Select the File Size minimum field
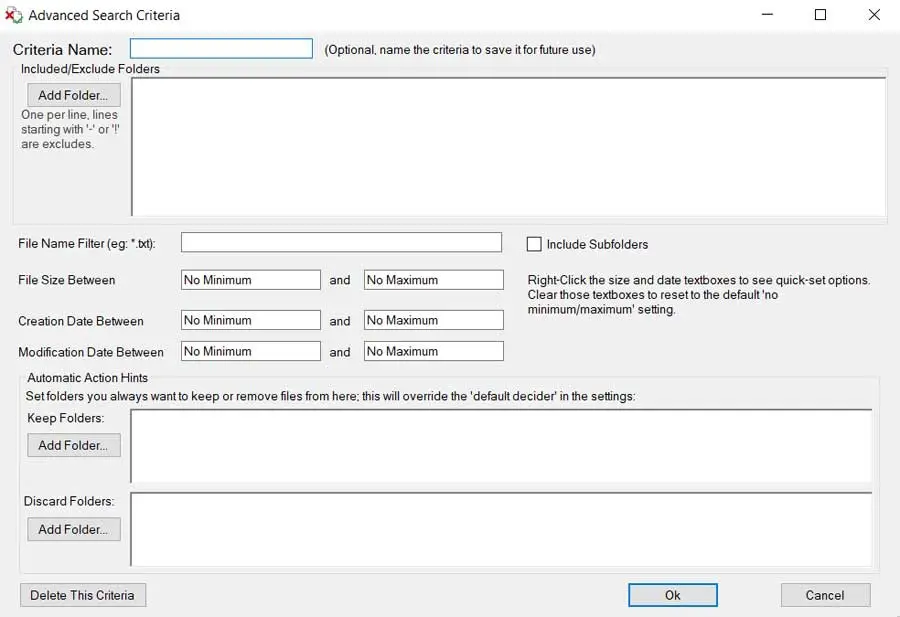This screenshot has height=617, width=900. 251,280
